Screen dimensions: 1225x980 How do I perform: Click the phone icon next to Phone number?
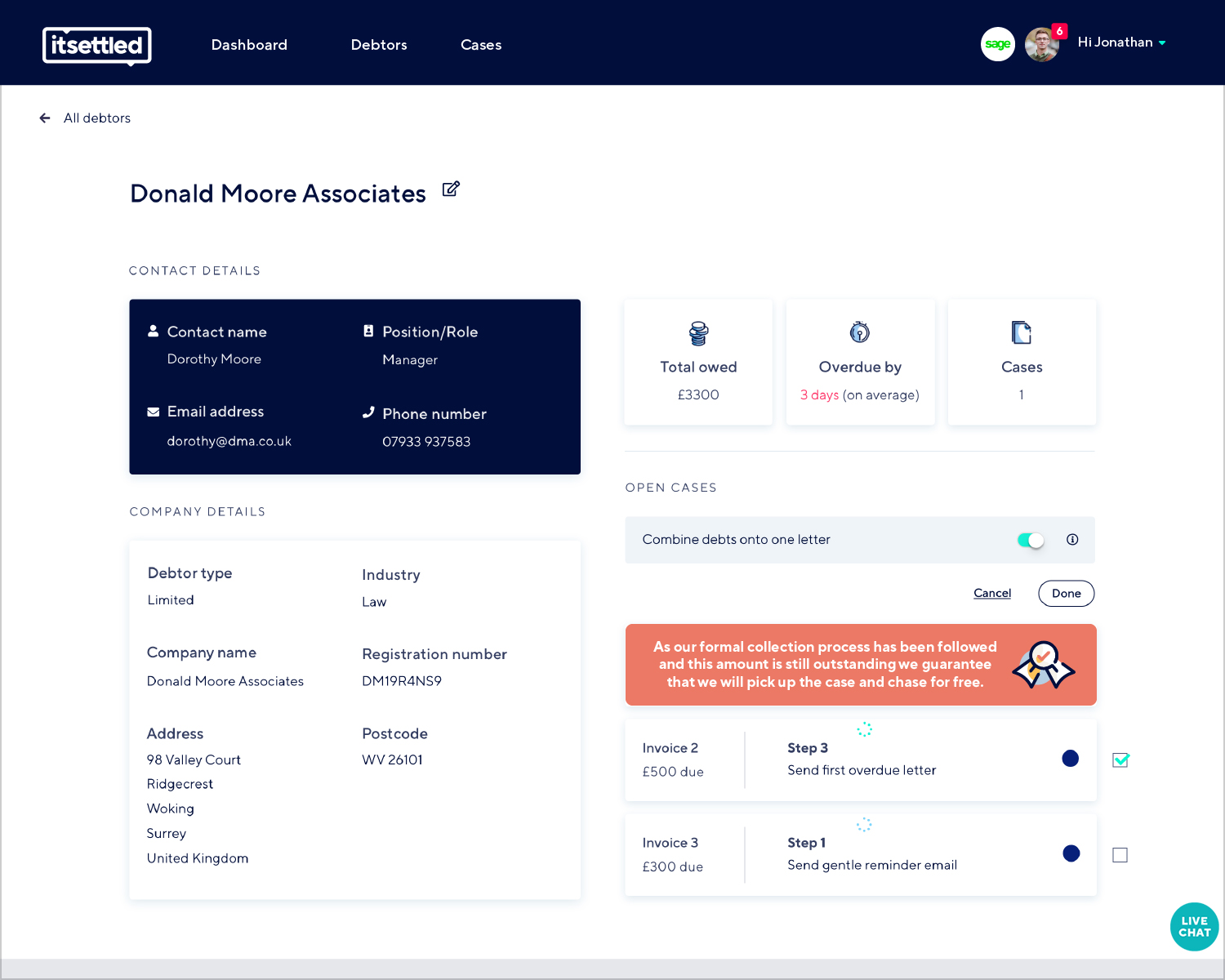368,413
